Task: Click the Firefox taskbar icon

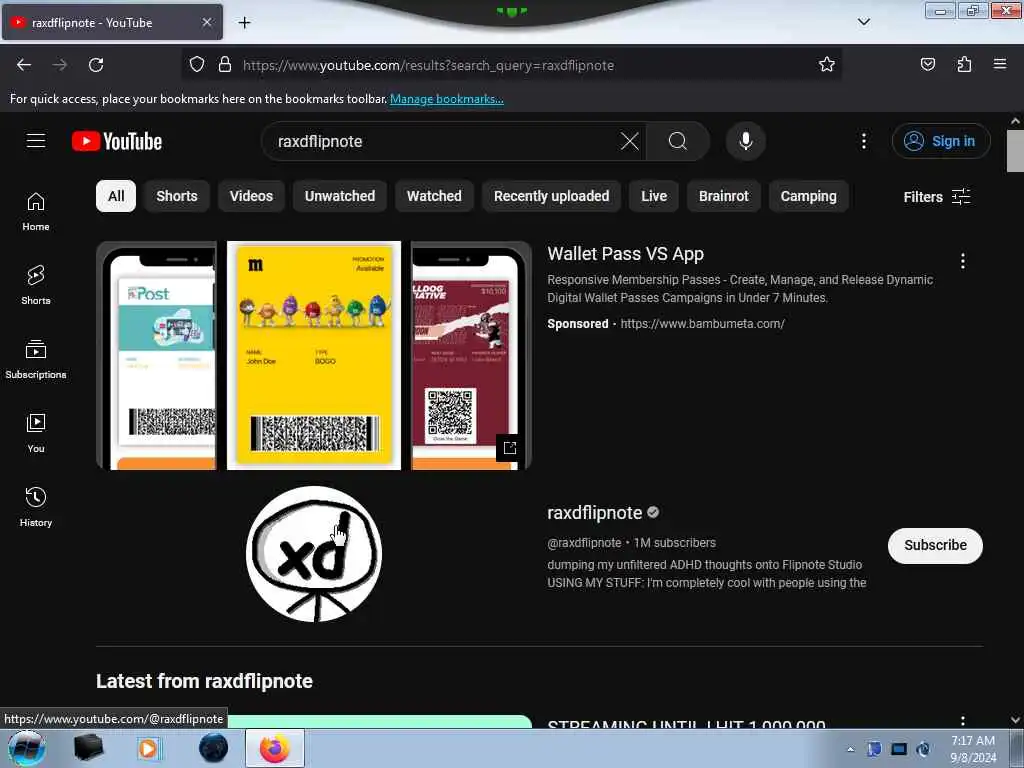Action: pos(275,748)
